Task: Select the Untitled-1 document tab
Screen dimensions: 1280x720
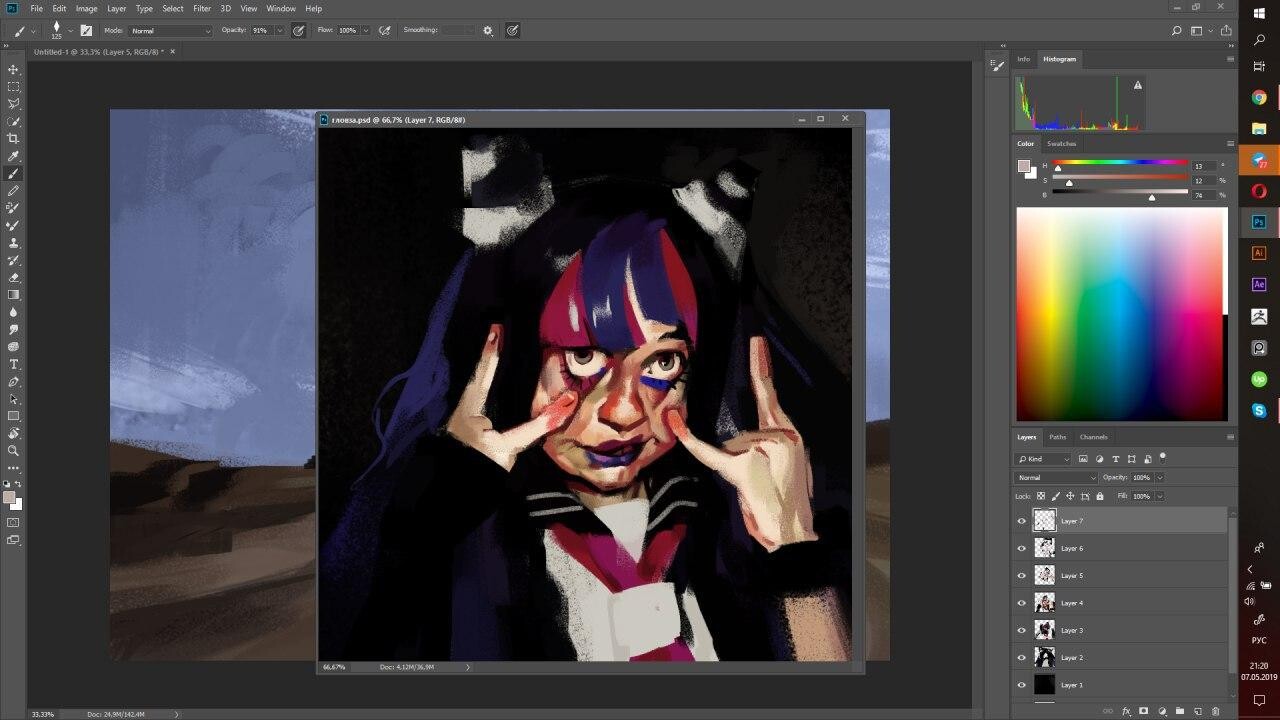Action: 98,51
